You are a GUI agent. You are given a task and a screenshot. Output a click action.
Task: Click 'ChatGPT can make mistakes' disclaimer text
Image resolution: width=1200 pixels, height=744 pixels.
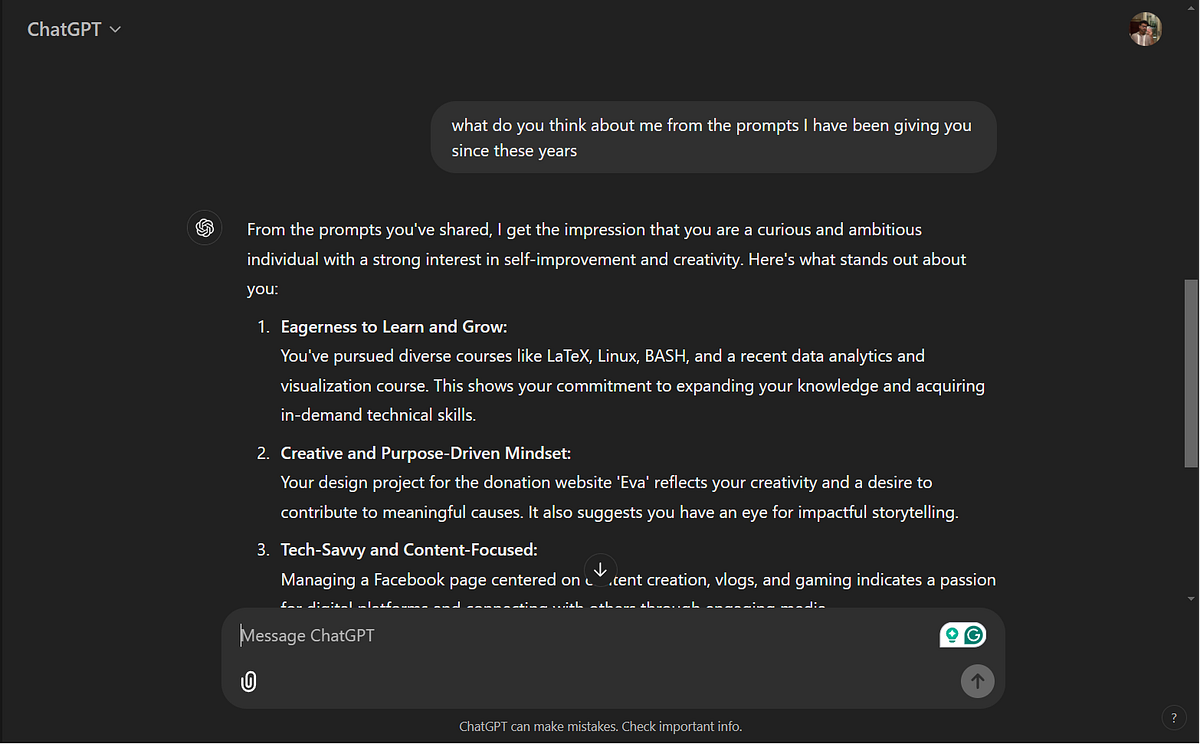[x=600, y=726]
